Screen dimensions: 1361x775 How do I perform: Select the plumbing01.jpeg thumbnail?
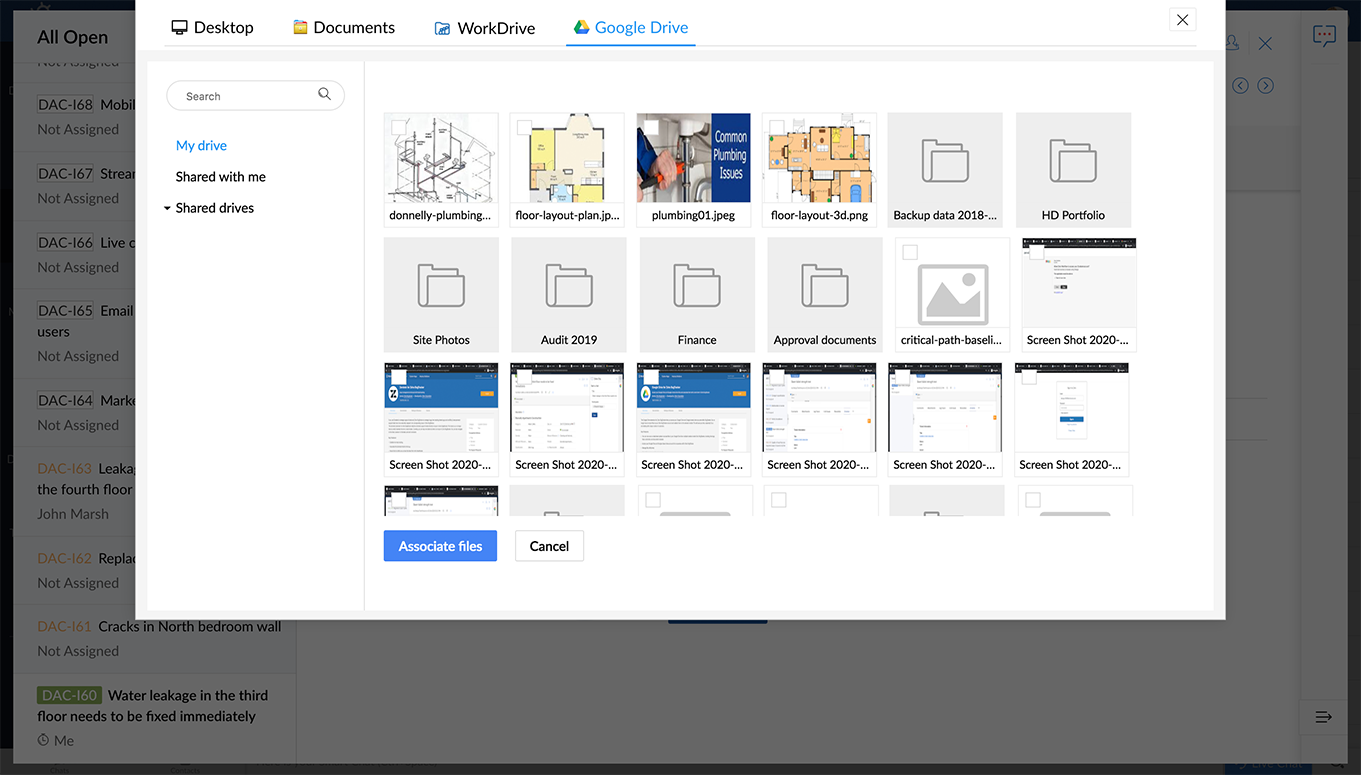click(693, 158)
